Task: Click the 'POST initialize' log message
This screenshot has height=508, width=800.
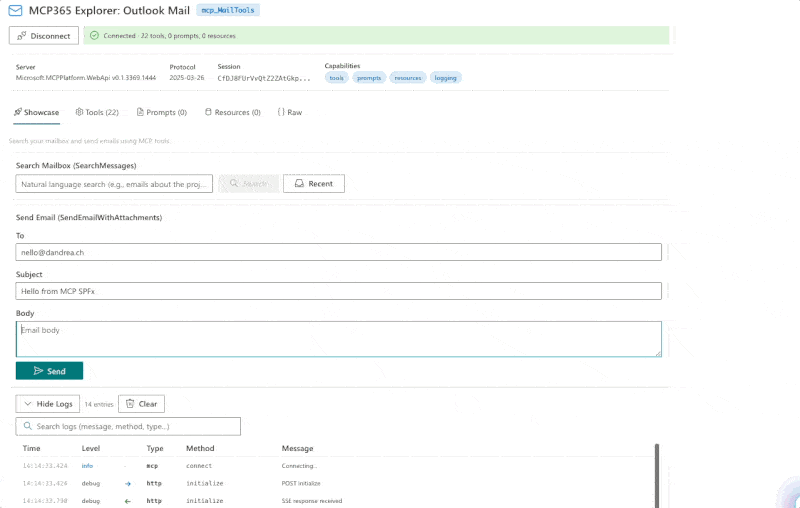Action: [x=301, y=484]
